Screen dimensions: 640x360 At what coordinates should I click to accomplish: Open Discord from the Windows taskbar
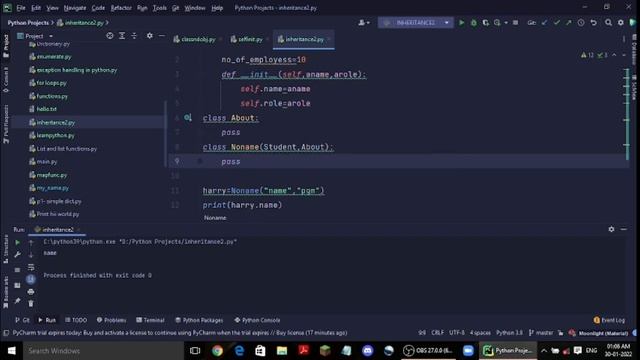coord(367,351)
